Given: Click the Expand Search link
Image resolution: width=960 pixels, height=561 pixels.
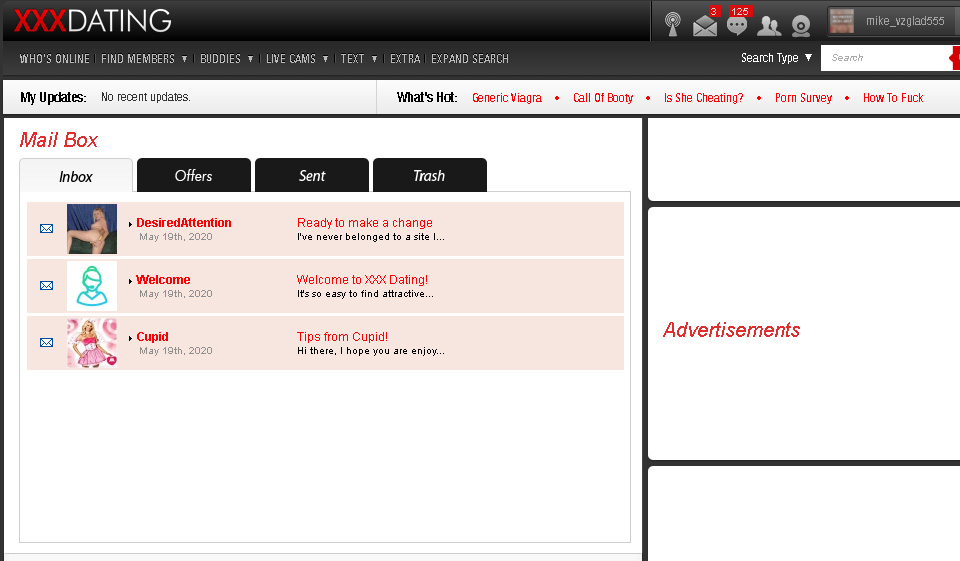Looking at the screenshot, I should tap(470, 59).
